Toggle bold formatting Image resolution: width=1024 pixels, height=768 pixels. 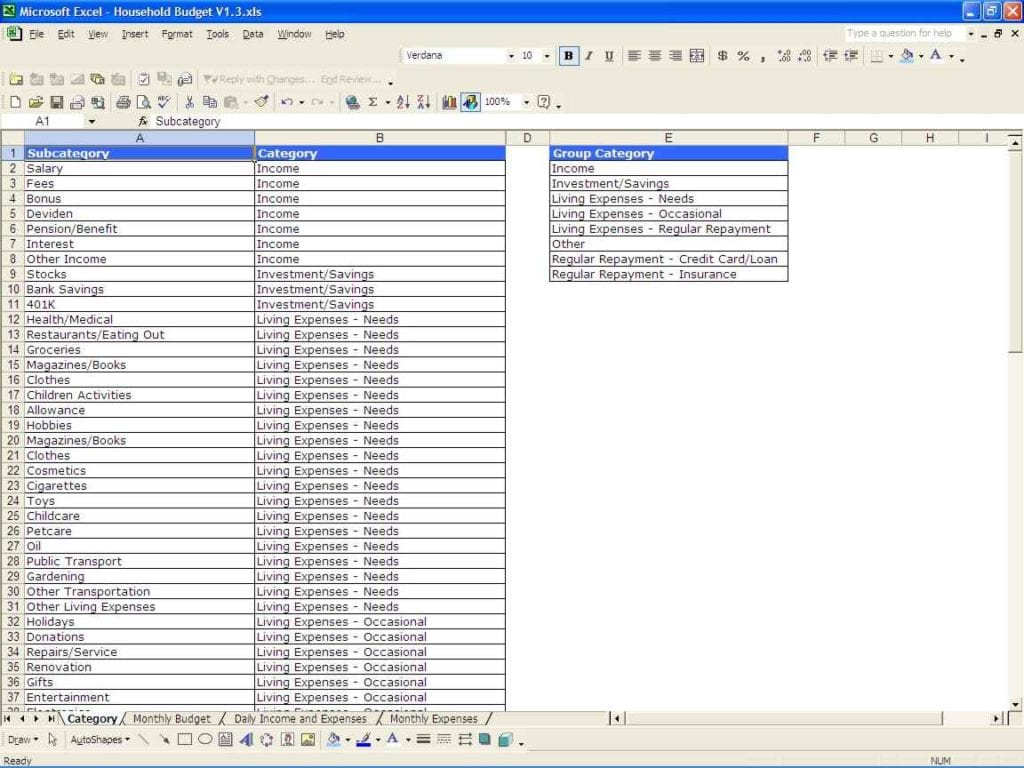[x=568, y=56]
